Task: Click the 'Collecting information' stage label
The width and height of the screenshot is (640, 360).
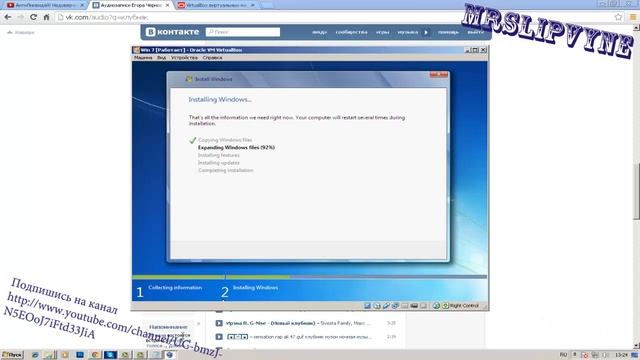Action: pyautogui.click(x=175, y=287)
